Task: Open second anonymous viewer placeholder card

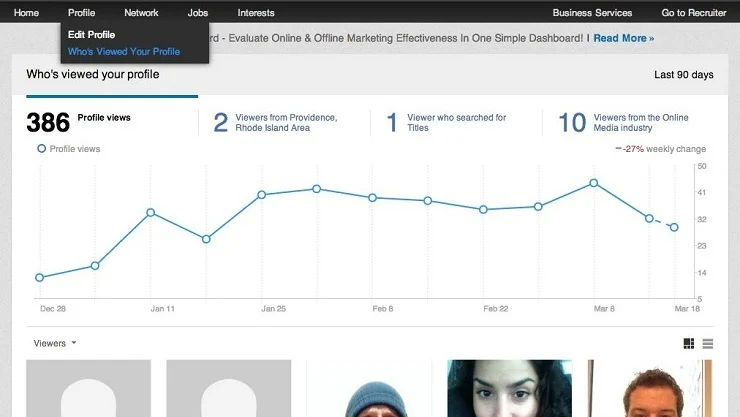Action: point(229,388)
